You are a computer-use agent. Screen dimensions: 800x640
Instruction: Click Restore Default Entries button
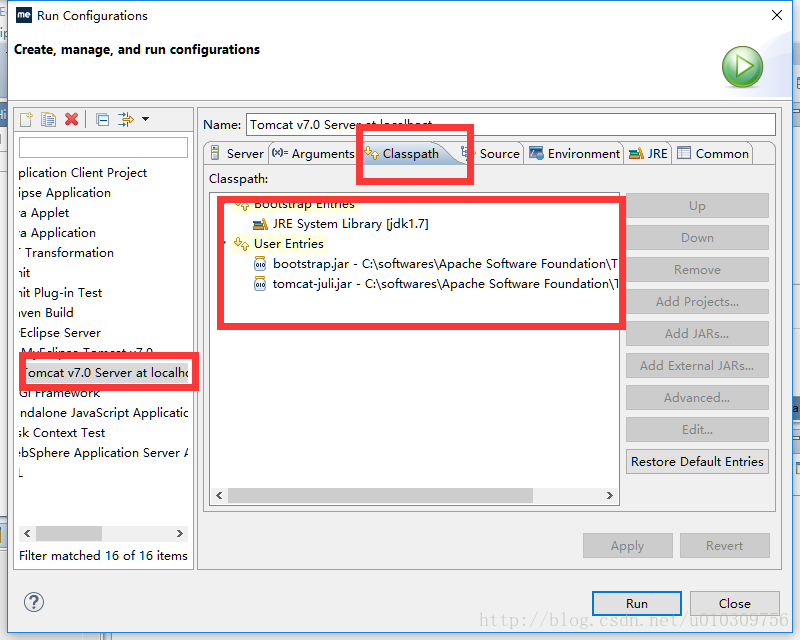(x=697, y=461)
